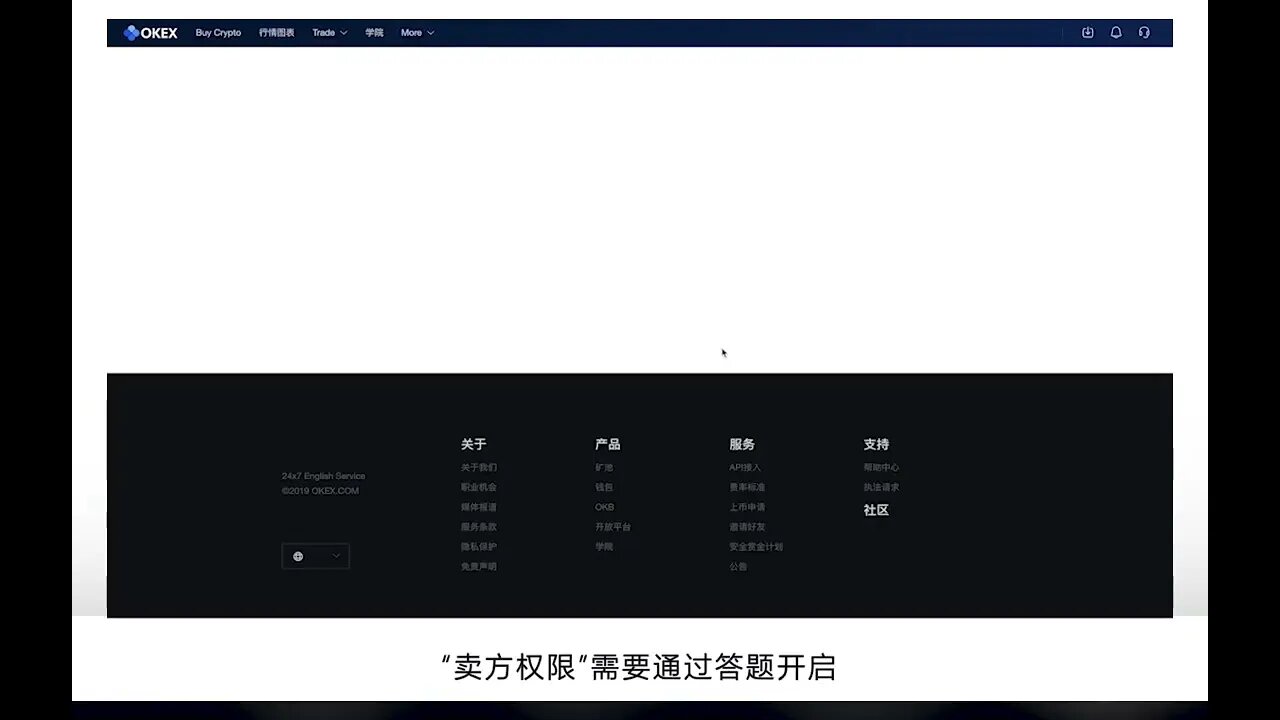Viewport: 1280px width, 720px height.
Task: Click the OKEX logo
Action: click(150, 33)
